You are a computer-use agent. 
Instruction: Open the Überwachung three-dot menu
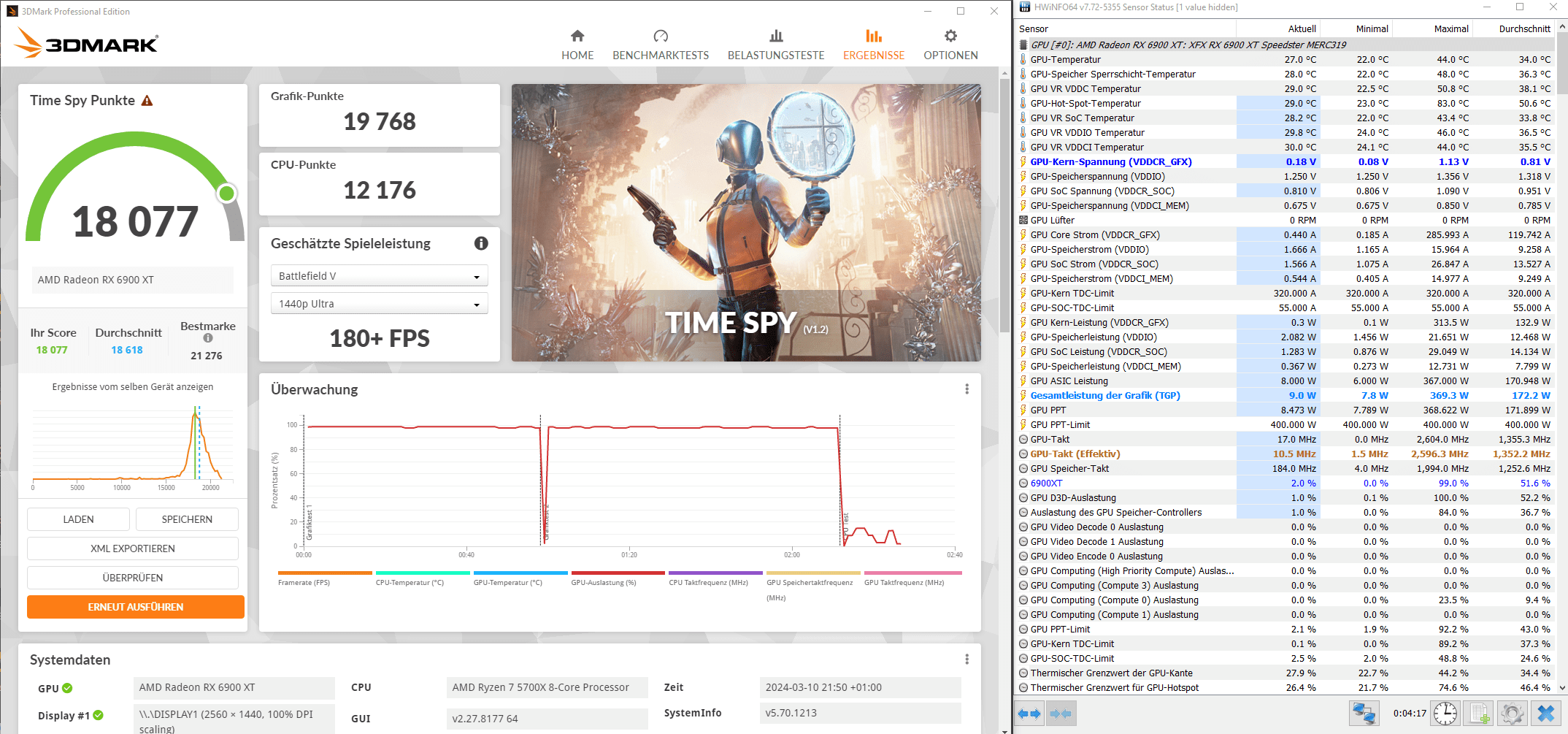pos(967,389)
